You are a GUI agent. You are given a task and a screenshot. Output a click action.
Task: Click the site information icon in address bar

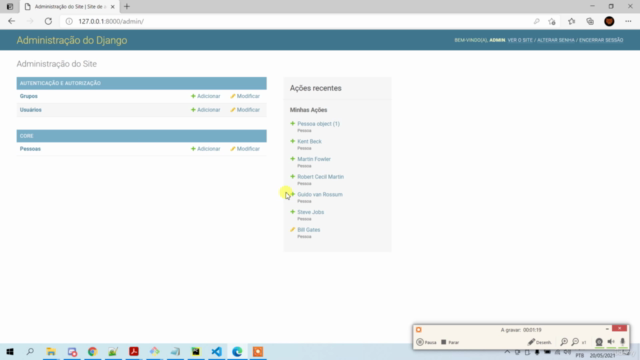coord(69,21)
